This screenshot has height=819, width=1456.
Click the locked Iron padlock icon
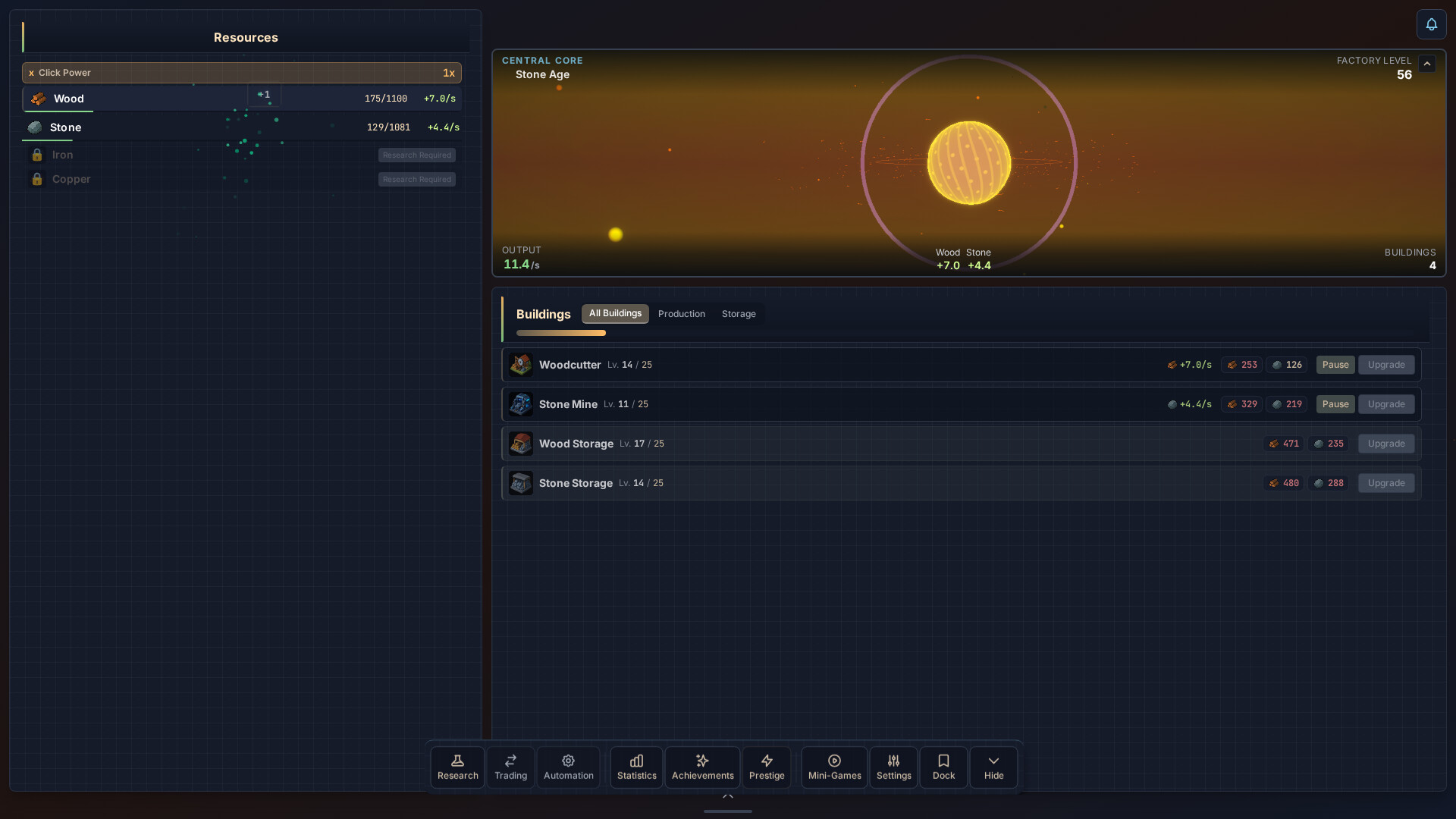pos(36,155)
